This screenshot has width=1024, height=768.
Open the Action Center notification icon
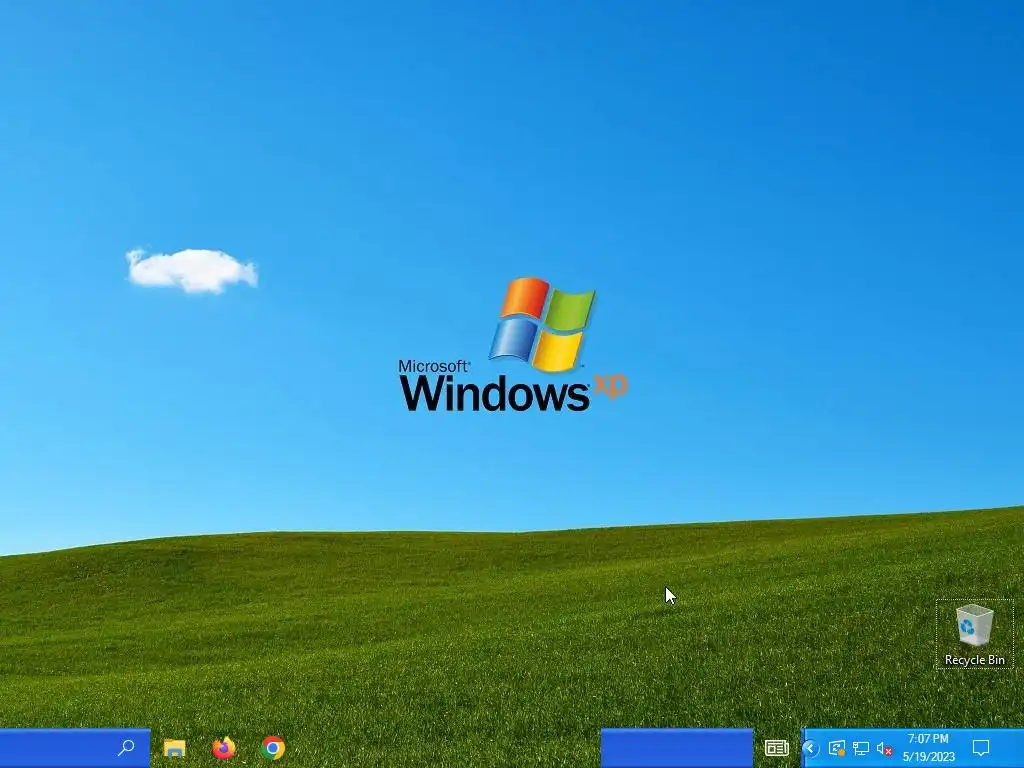click(x=981, y=748)
